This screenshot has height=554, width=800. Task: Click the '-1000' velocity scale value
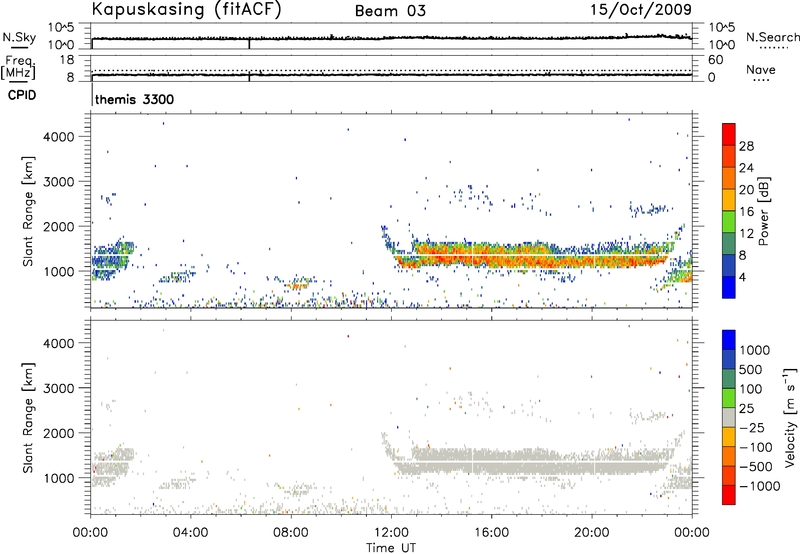click(759, 486)
